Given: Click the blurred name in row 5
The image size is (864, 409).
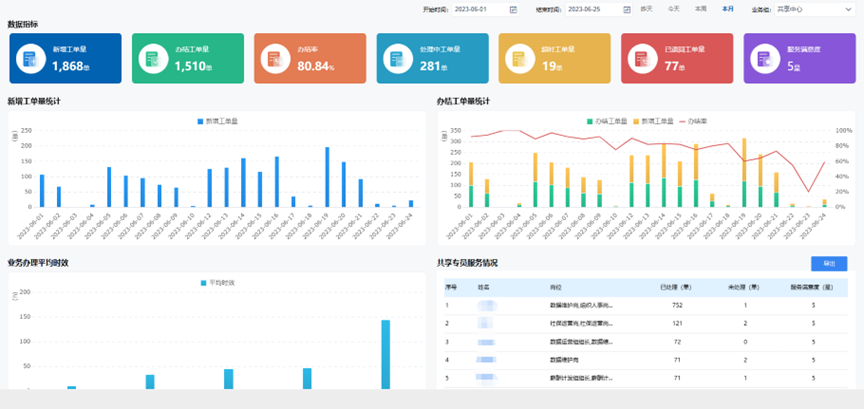Looking at the screenshot, I should click(487, 378).
